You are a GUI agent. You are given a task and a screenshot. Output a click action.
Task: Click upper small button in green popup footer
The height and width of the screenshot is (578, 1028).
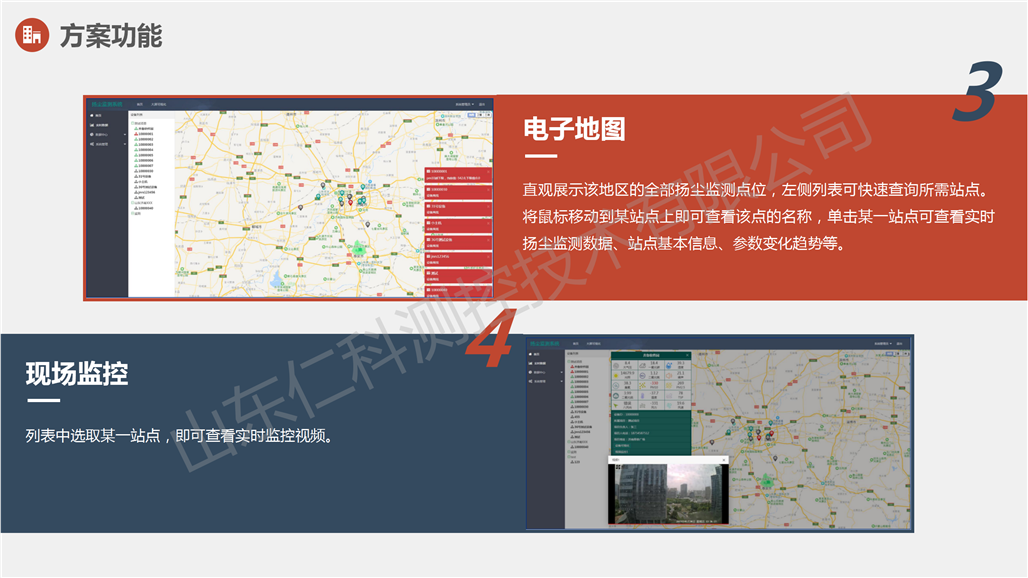tap(622, 446)
